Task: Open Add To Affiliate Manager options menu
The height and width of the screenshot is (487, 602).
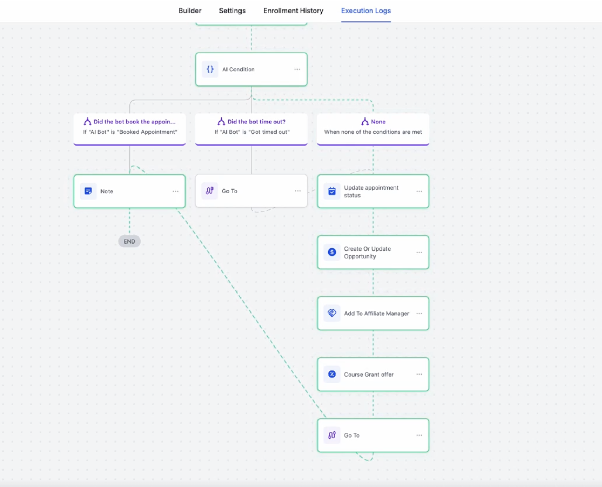Action: (419, 313)
